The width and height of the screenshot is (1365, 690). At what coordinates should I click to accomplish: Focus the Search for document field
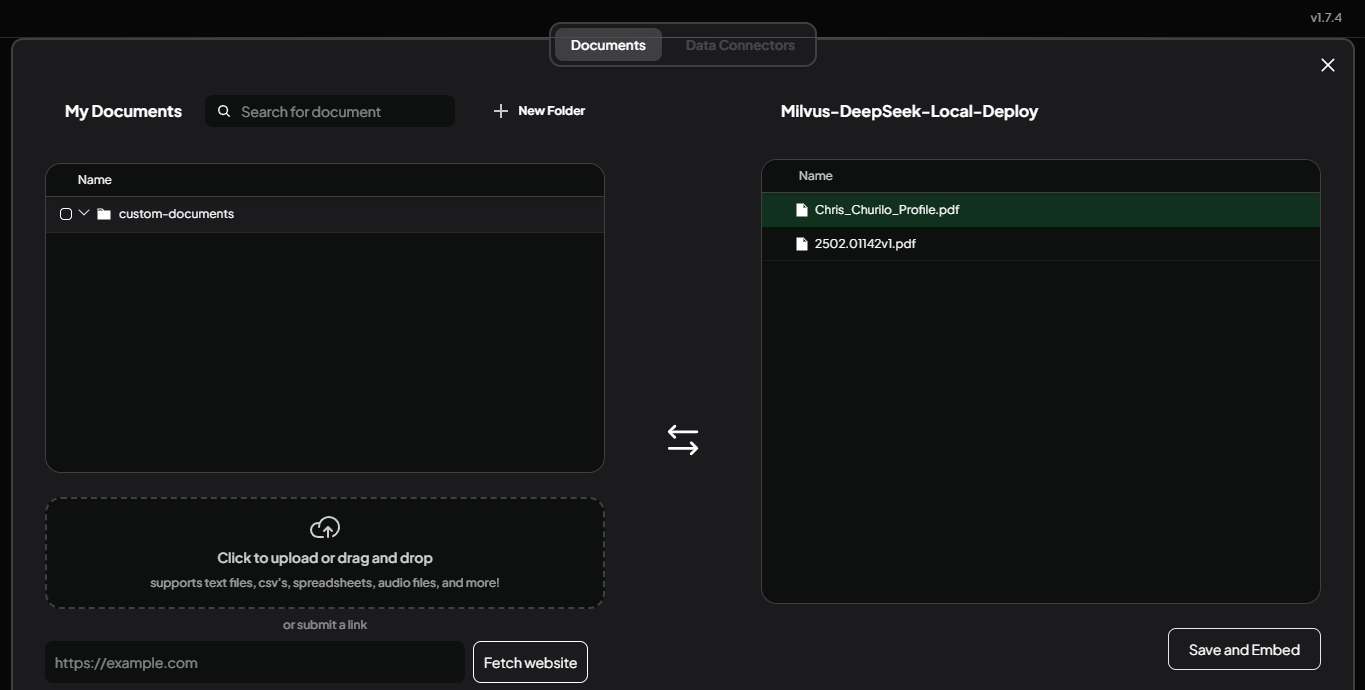coord(340,112)
